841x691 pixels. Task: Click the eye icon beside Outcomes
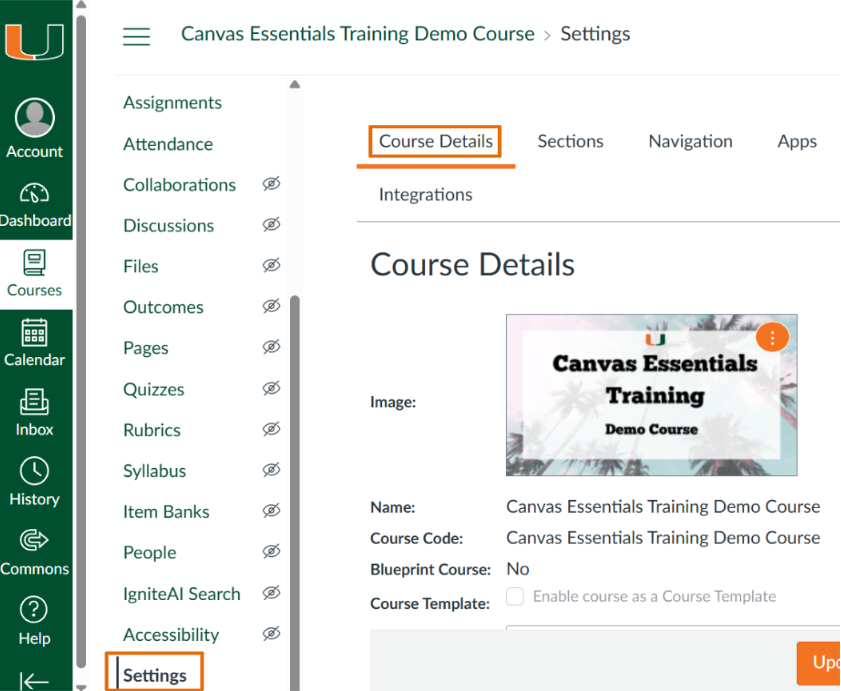pos(271,306)
